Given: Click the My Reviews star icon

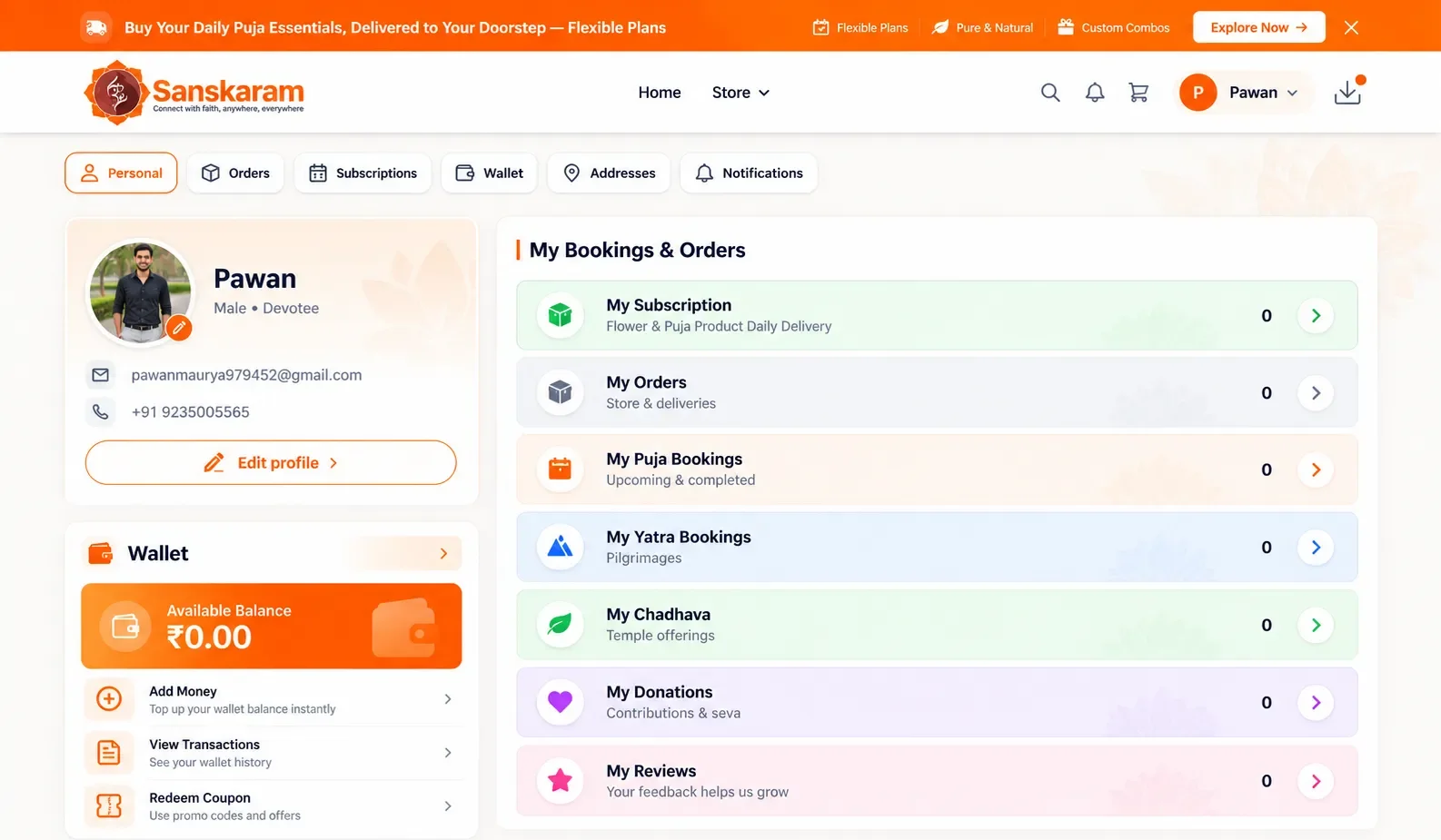Looking at the screenshot, I should point(560,780).
